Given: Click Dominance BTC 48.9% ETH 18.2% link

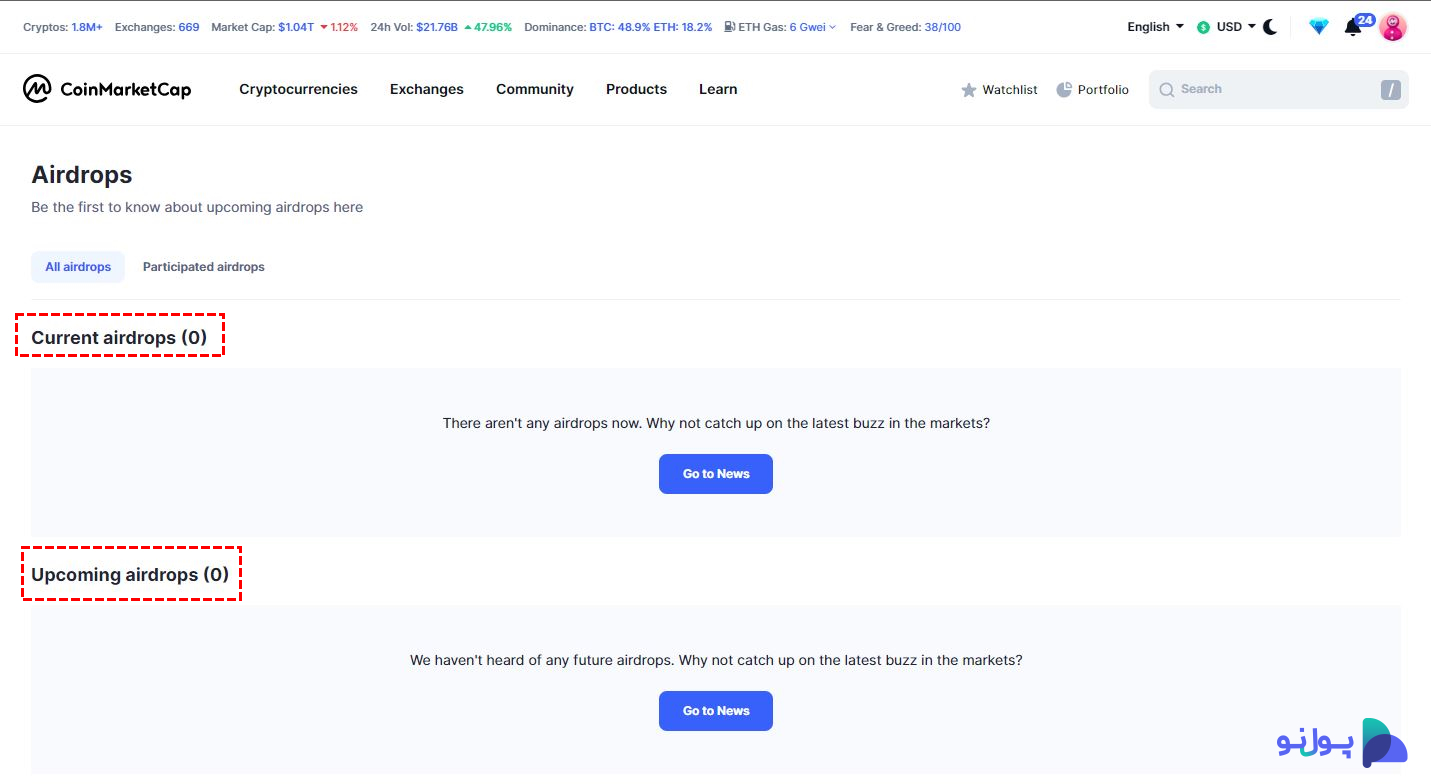Looking at the screenshot, I should point(651,27).
